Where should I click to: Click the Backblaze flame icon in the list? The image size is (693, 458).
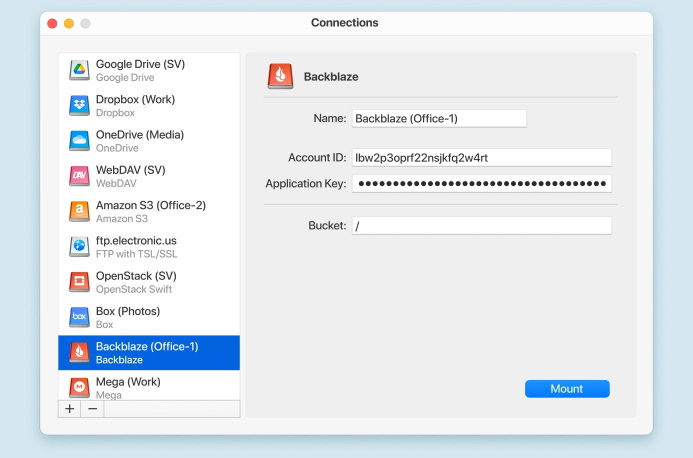pyautogui.click(x=79, y=352)
